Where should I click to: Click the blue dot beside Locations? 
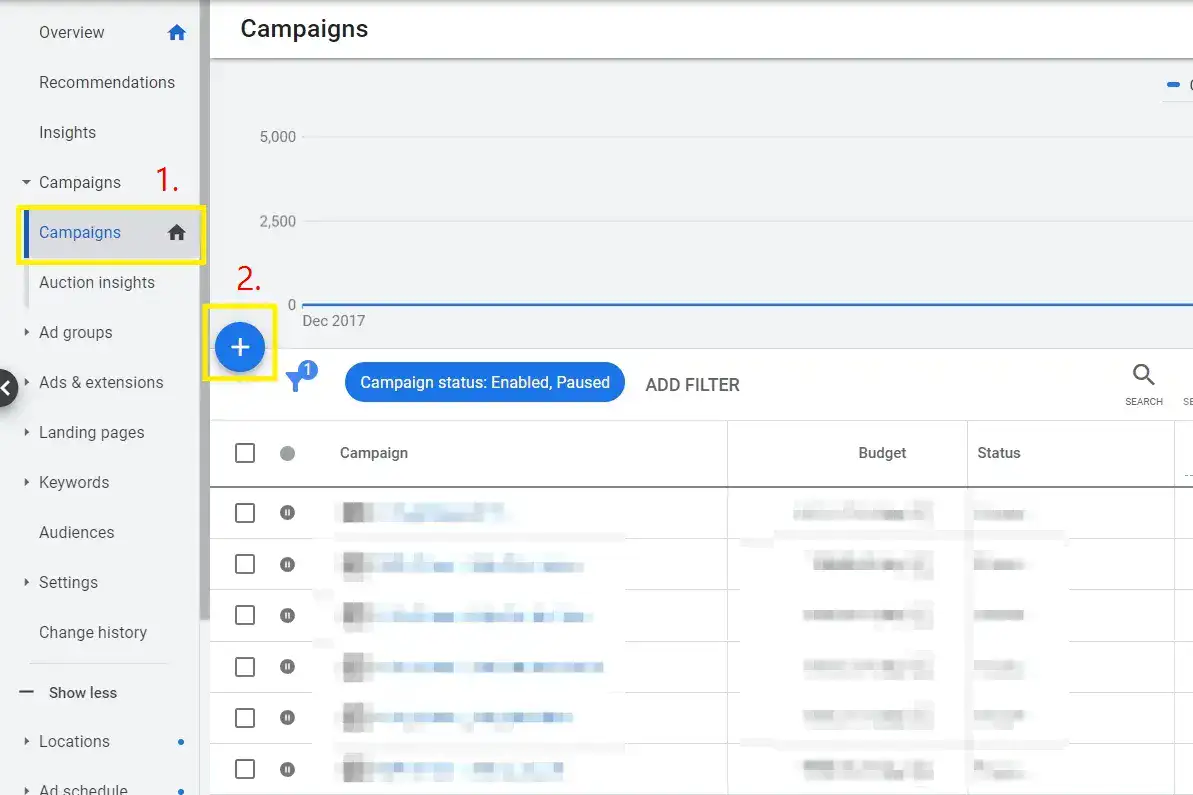(x=180, y=742)
